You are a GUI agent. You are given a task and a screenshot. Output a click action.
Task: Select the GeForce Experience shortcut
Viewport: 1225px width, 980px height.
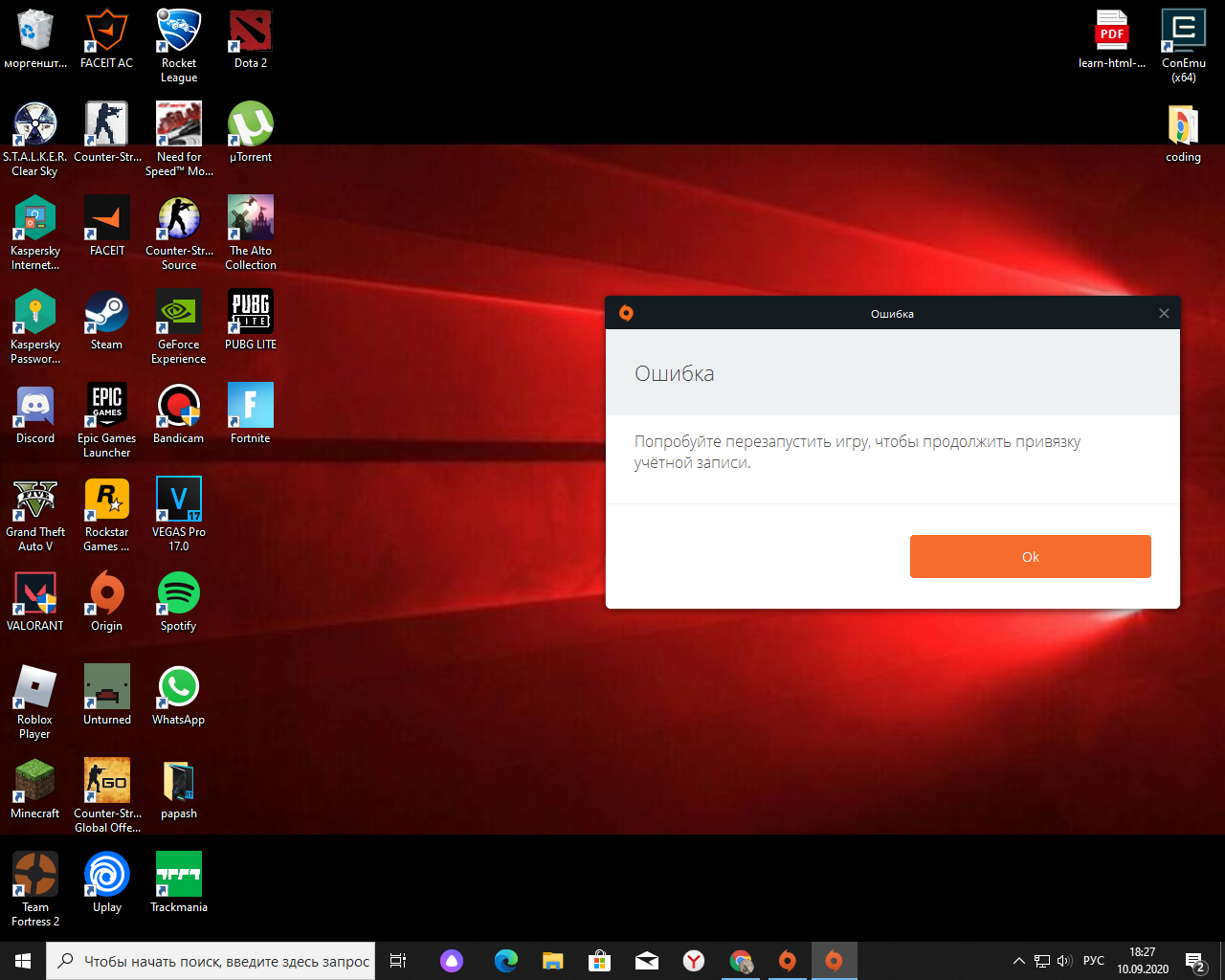tap(179, 327)
